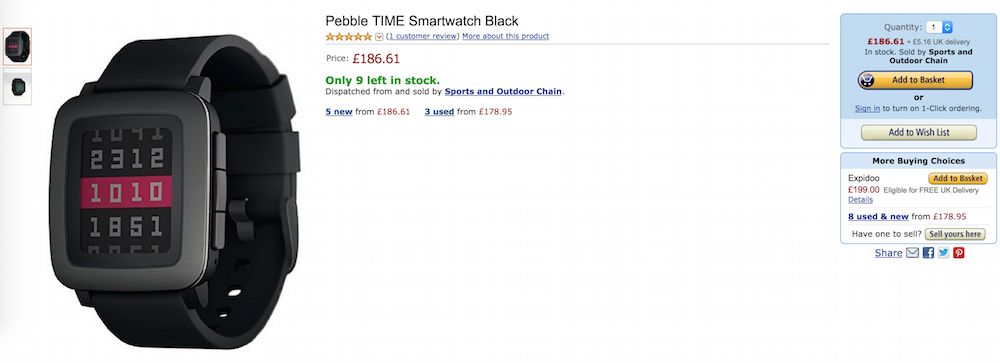Expand the star rating breakdown arrow
The image size is (1000, 363).
coord(379,36)
